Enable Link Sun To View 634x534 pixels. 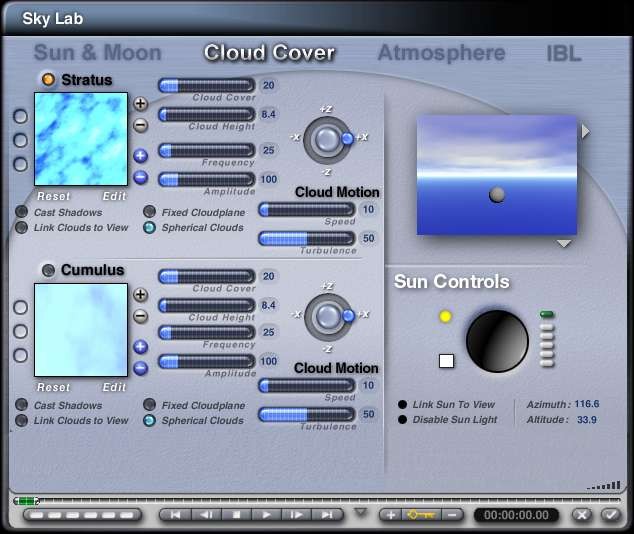[403, 405]
